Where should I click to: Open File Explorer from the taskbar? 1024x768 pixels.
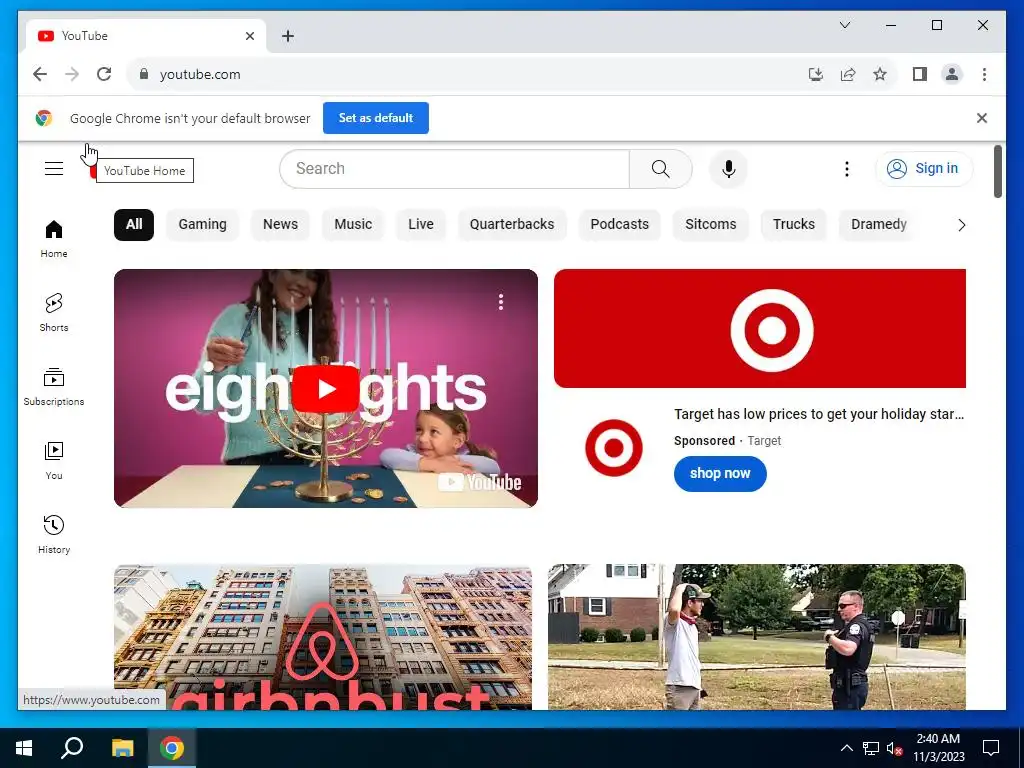click(x=122, y=748)
